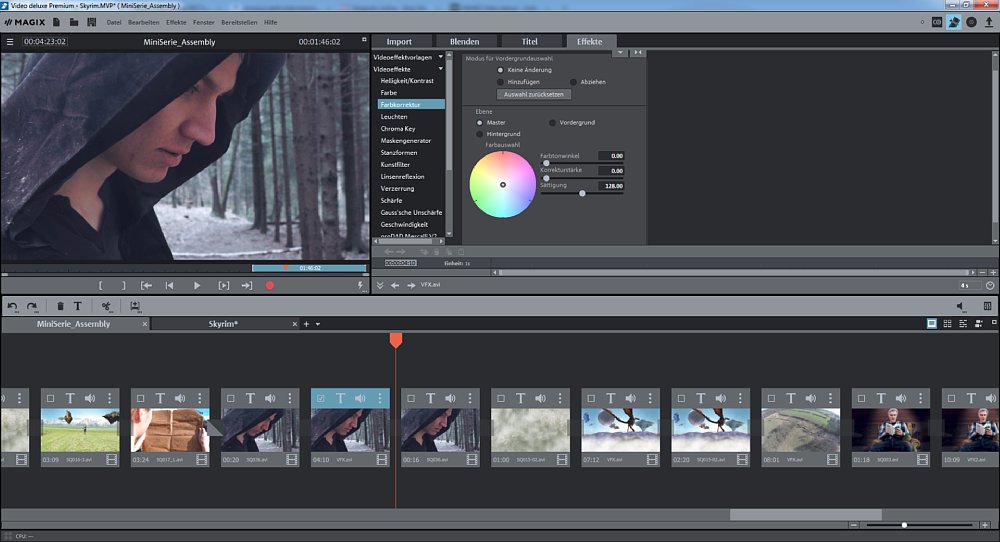Jump to the beginning of the range

click(146, 286)
